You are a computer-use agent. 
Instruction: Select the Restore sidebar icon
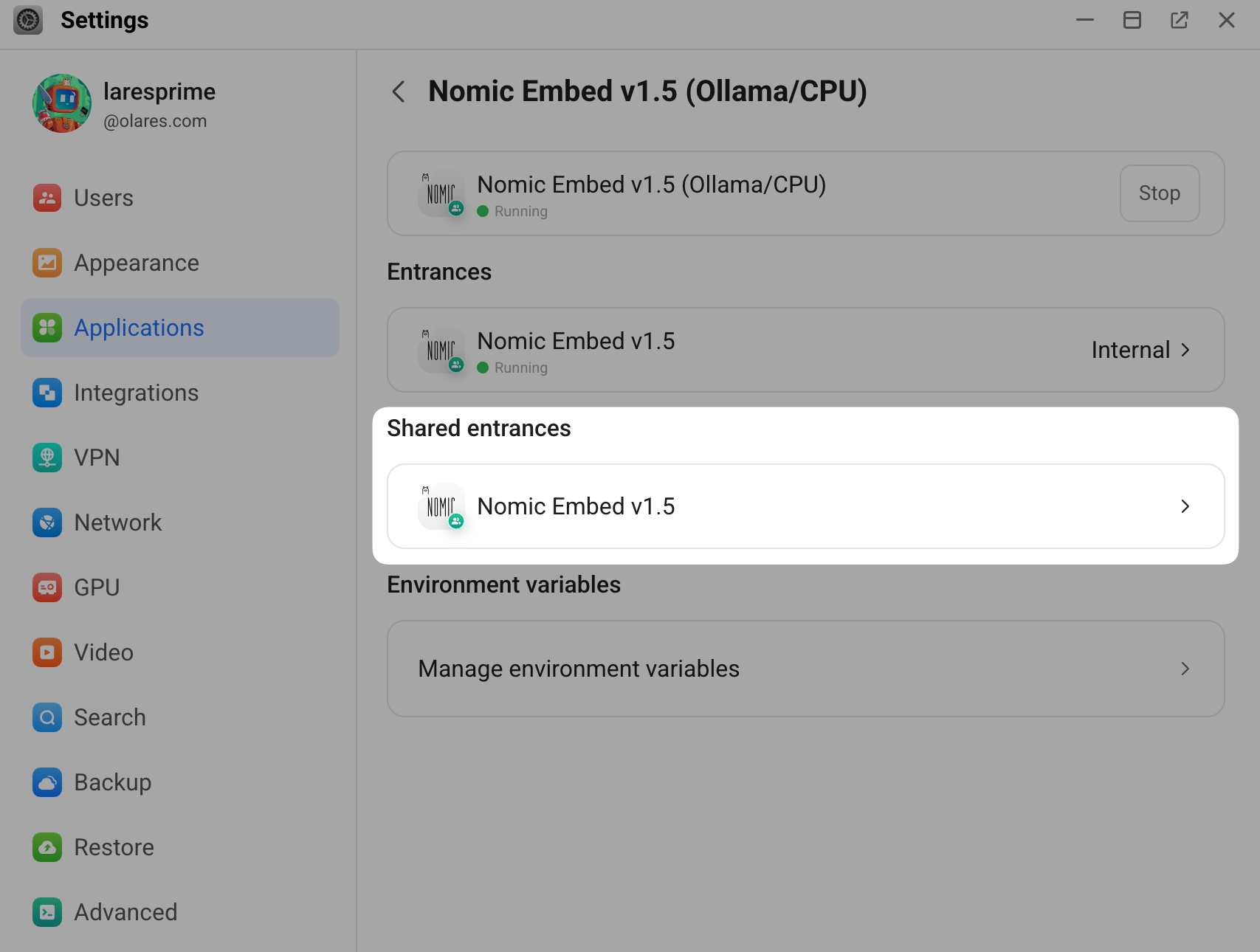[47, 847]
